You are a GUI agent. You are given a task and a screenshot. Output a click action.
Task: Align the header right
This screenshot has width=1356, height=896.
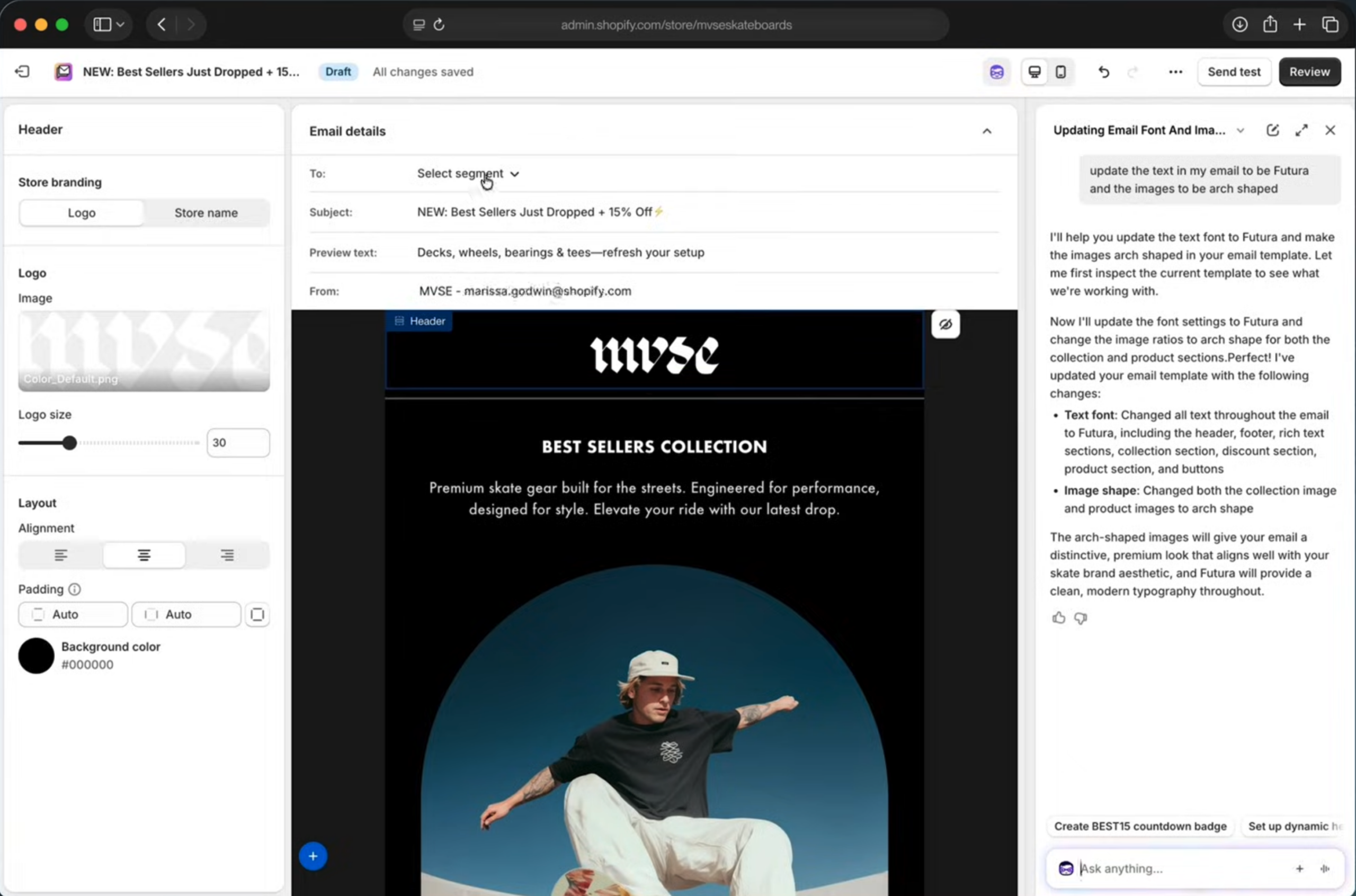(227, 555)
